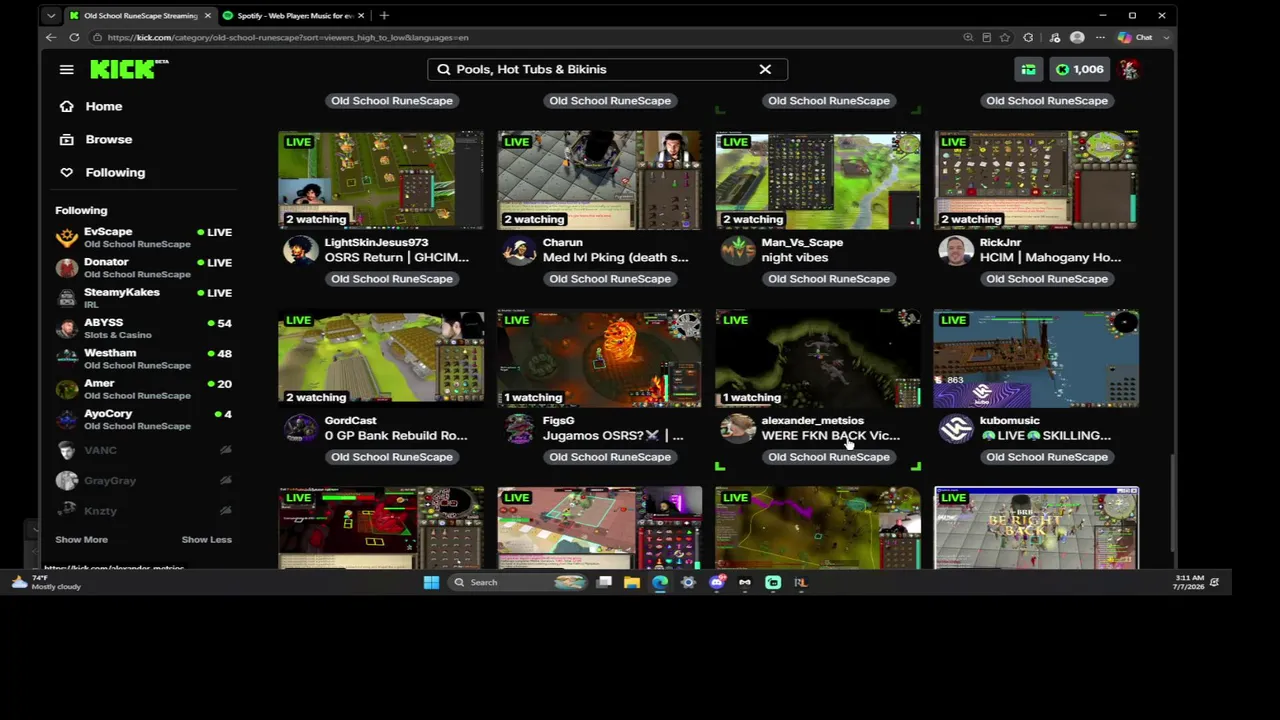The width and height of the screenshot is (1280, 720).
Task: Open Browse in the sidebar
Action: (x=108, y=139)
